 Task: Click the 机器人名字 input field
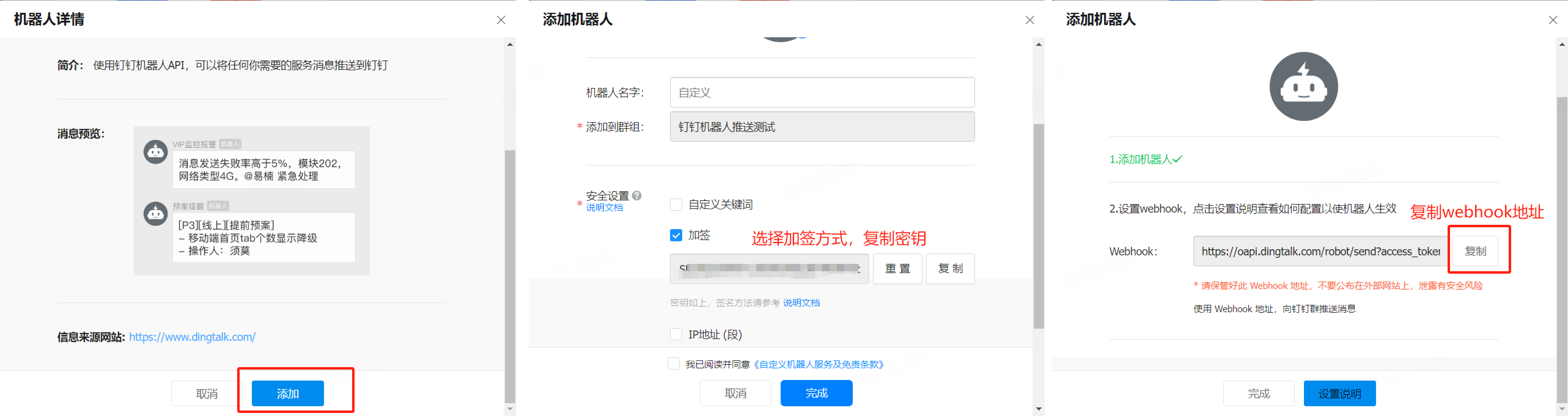point(822,93)
